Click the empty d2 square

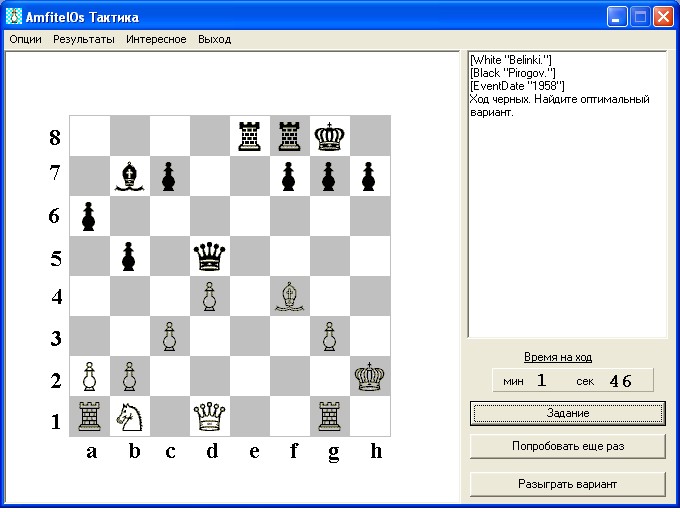tap(210, 376)
